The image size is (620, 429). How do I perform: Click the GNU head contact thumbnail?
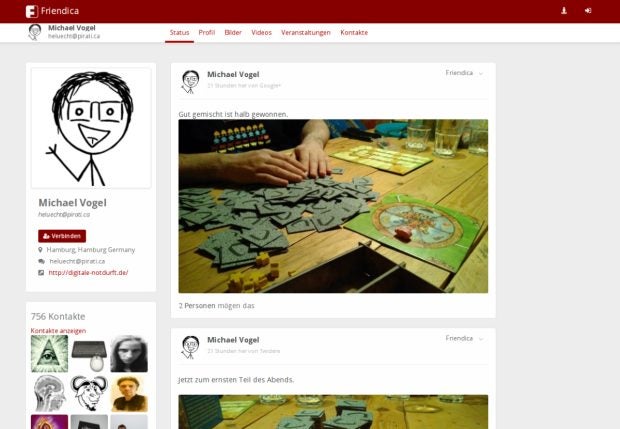[x=89, y=393]
